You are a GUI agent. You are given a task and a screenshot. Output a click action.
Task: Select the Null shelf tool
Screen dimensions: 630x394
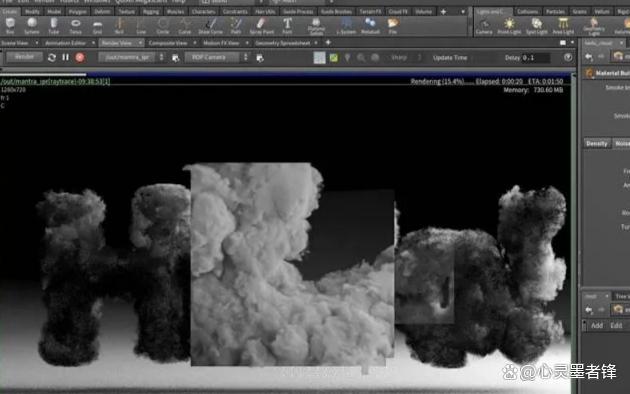(119, 25)
